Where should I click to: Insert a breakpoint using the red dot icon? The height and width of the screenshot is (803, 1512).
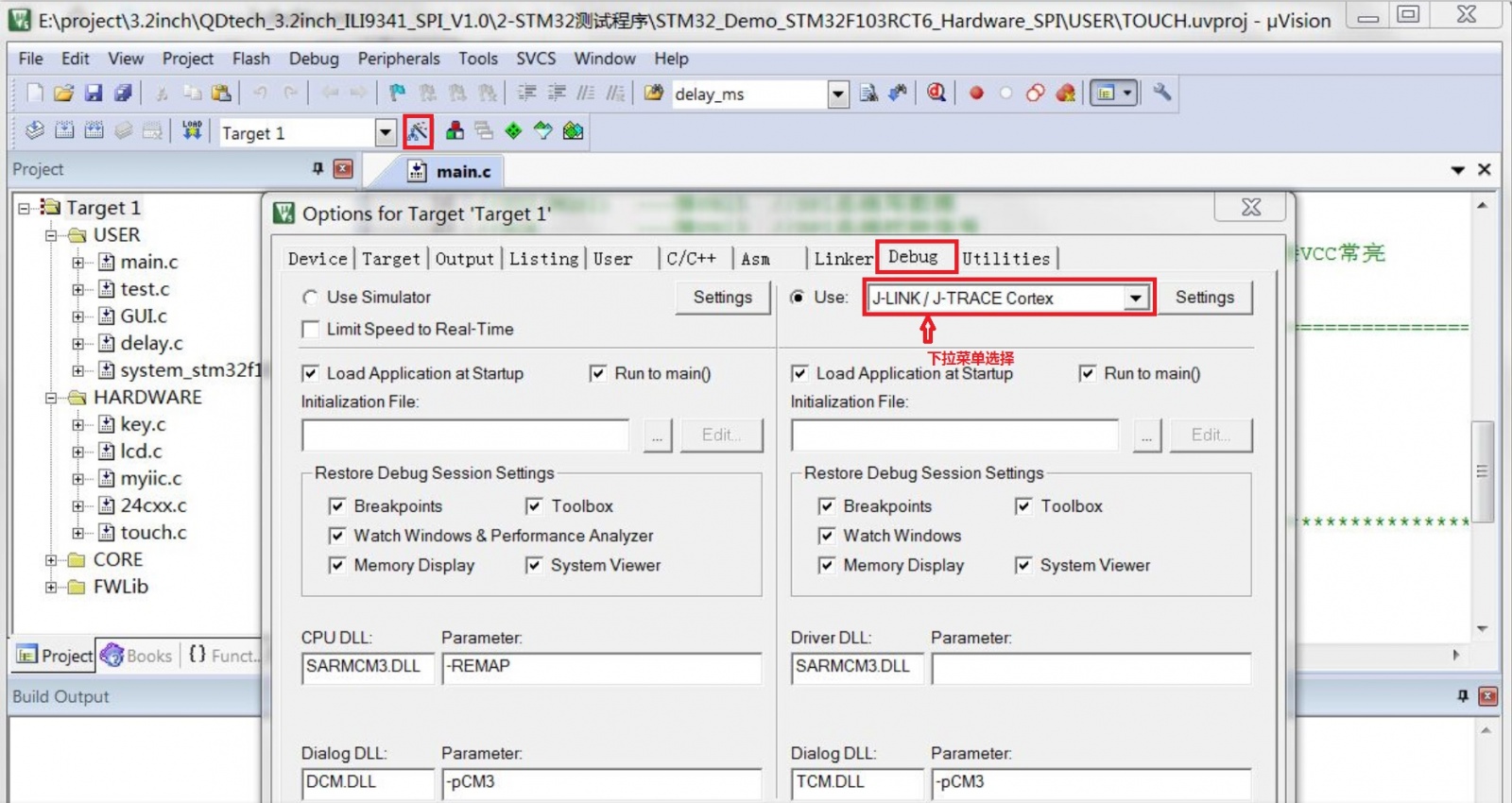[976, 93]
